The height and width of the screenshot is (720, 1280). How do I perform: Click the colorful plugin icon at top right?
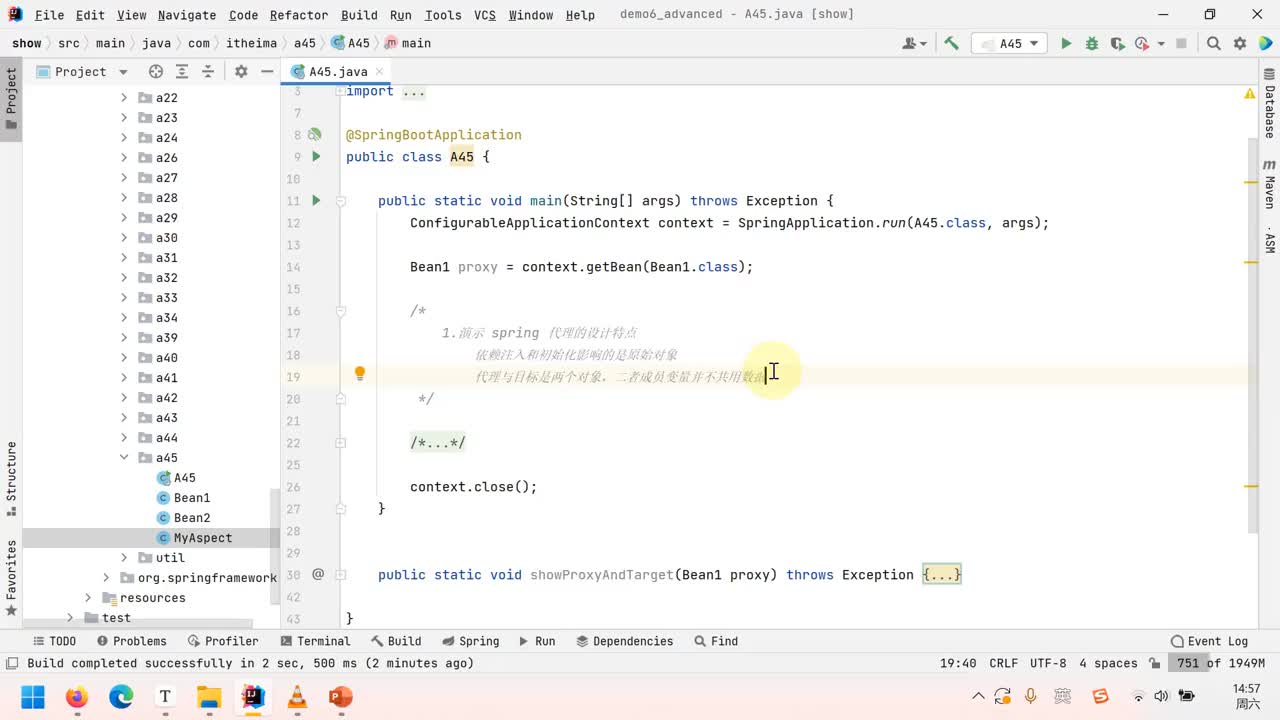(1265, 43)
